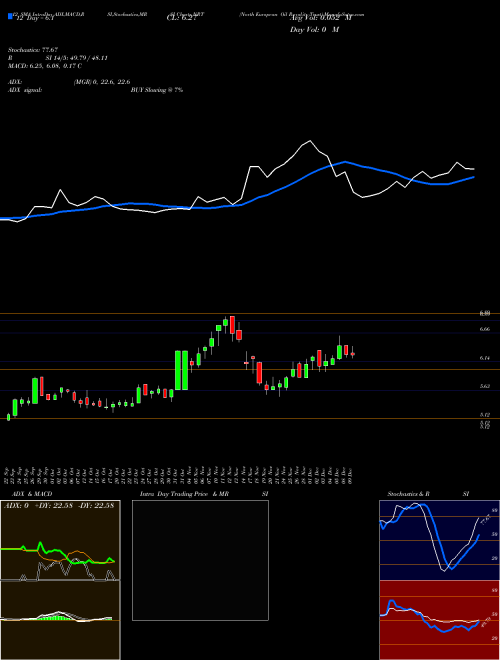The width and height of the screenshot is (500, 660).
Task: Click the peak of the white price line
Action: point(311,141)
